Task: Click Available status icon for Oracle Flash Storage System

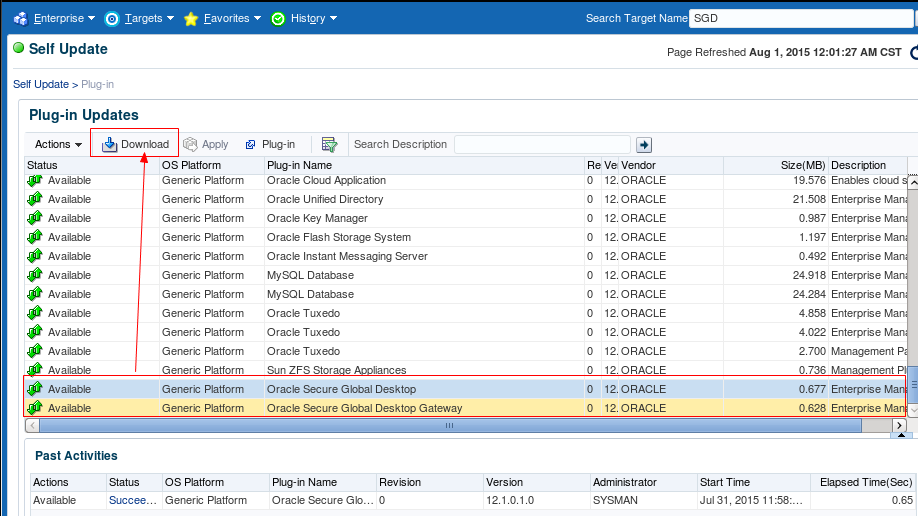Action: (35, 237)
